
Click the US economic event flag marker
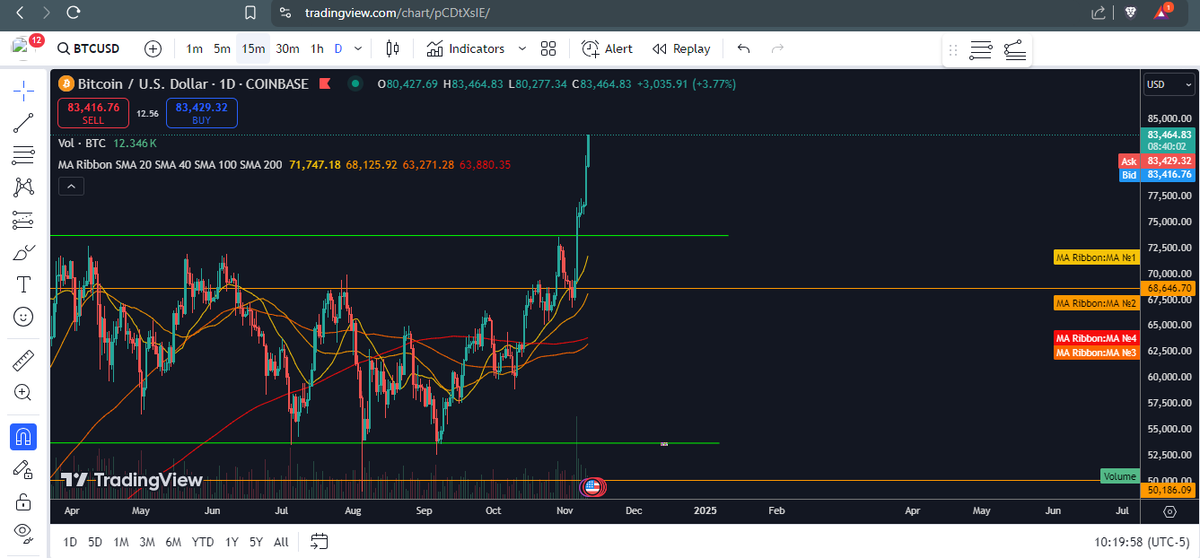[592, 487]
